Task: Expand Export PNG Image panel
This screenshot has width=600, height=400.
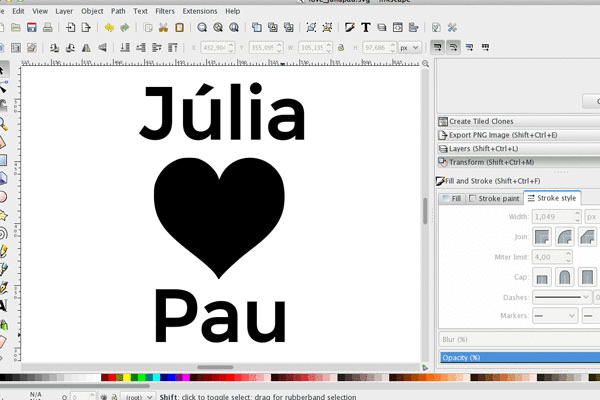Action: [x=518, y=135]
